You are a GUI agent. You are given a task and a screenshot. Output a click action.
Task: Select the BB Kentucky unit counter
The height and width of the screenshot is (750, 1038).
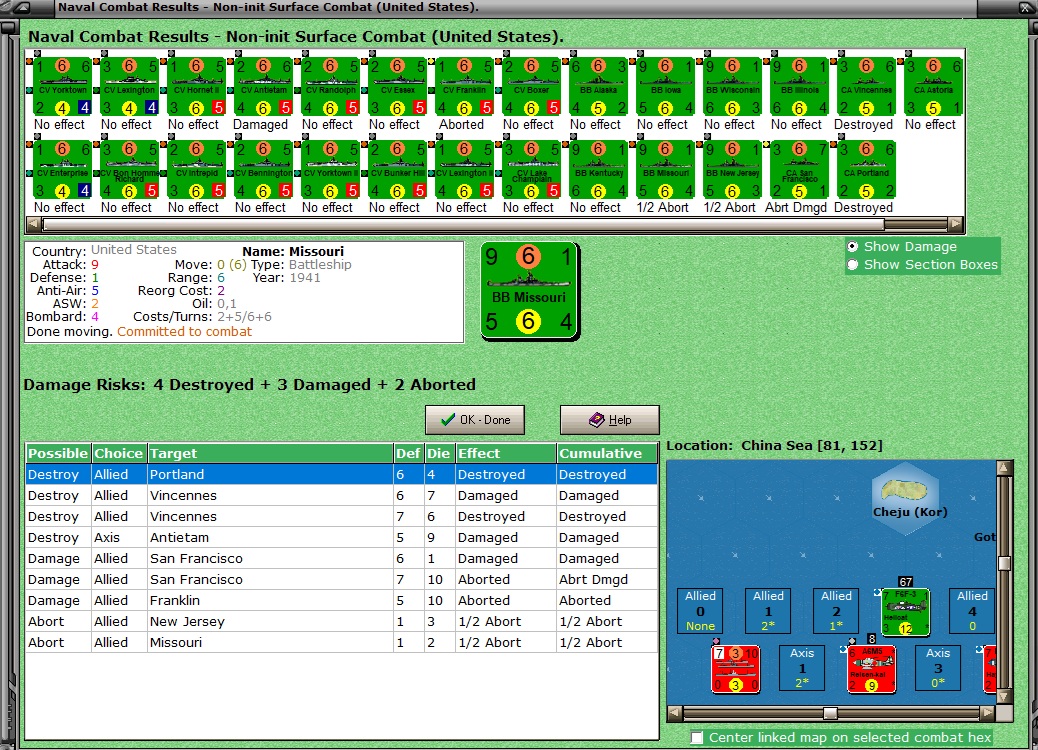(x=598, y=170)
